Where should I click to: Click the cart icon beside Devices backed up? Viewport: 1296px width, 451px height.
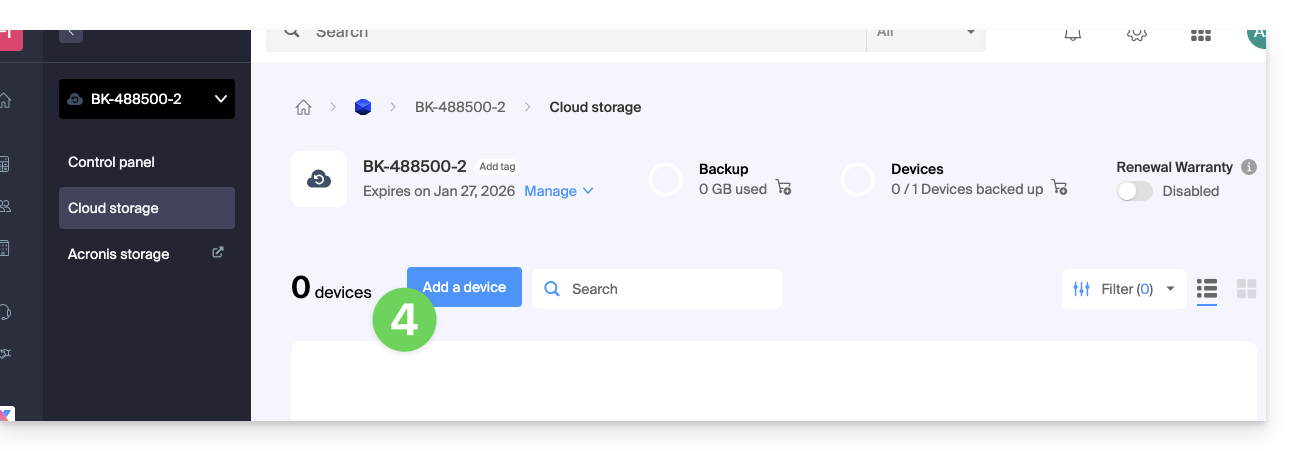coord(1060,188)
